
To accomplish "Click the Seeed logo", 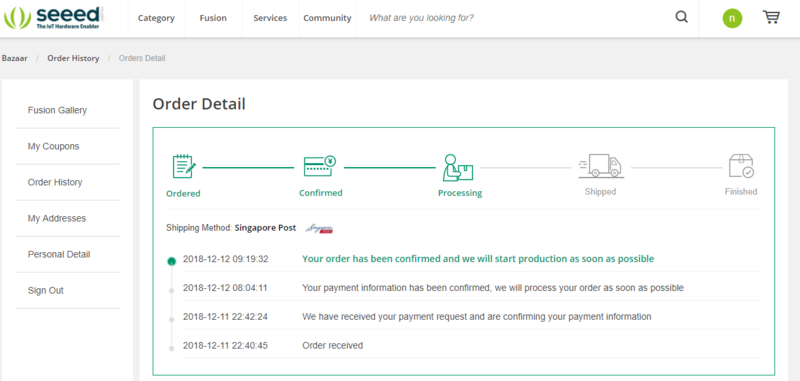I will 53,17.
